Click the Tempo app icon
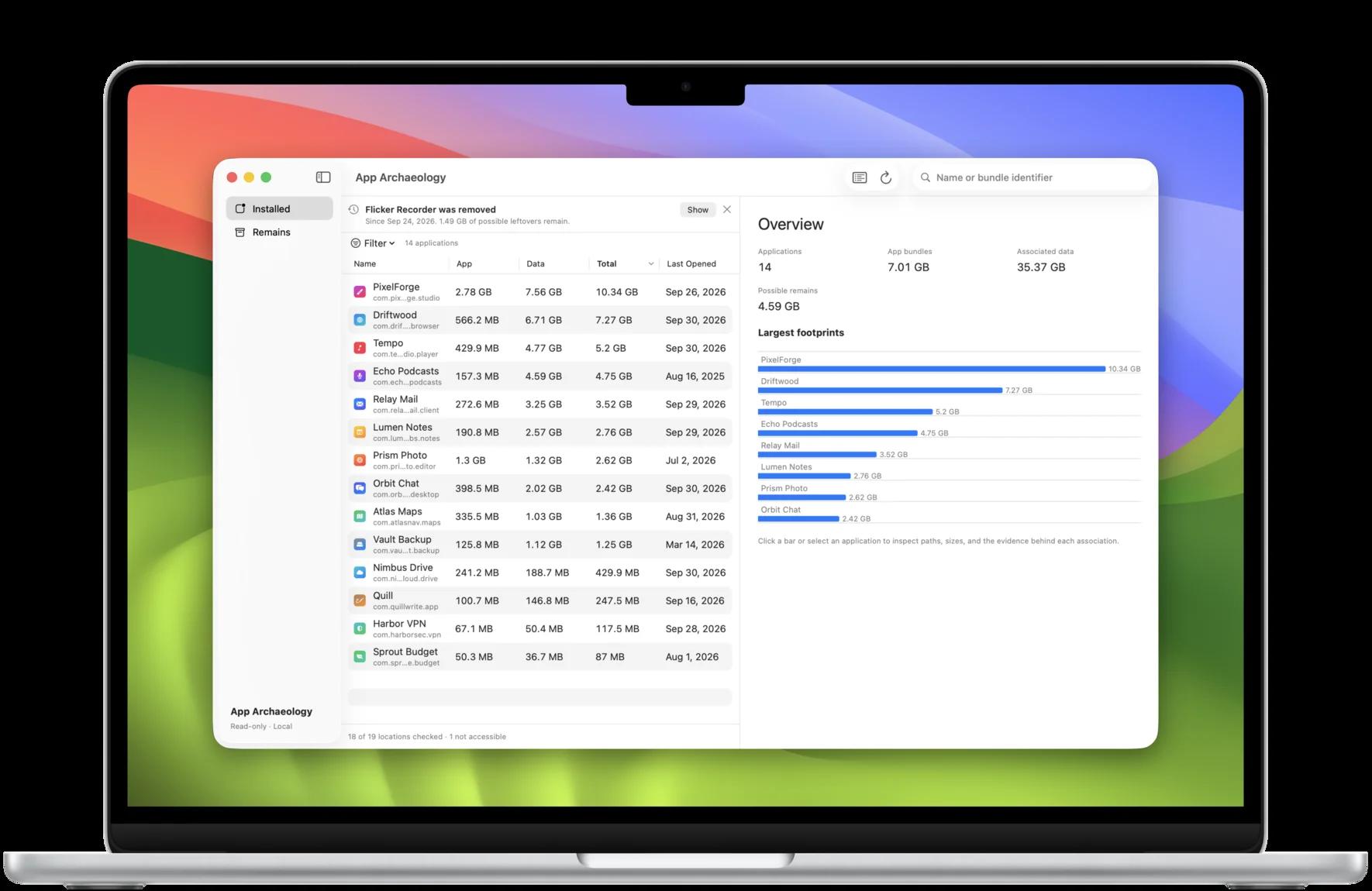 click(x=360, y=348)
